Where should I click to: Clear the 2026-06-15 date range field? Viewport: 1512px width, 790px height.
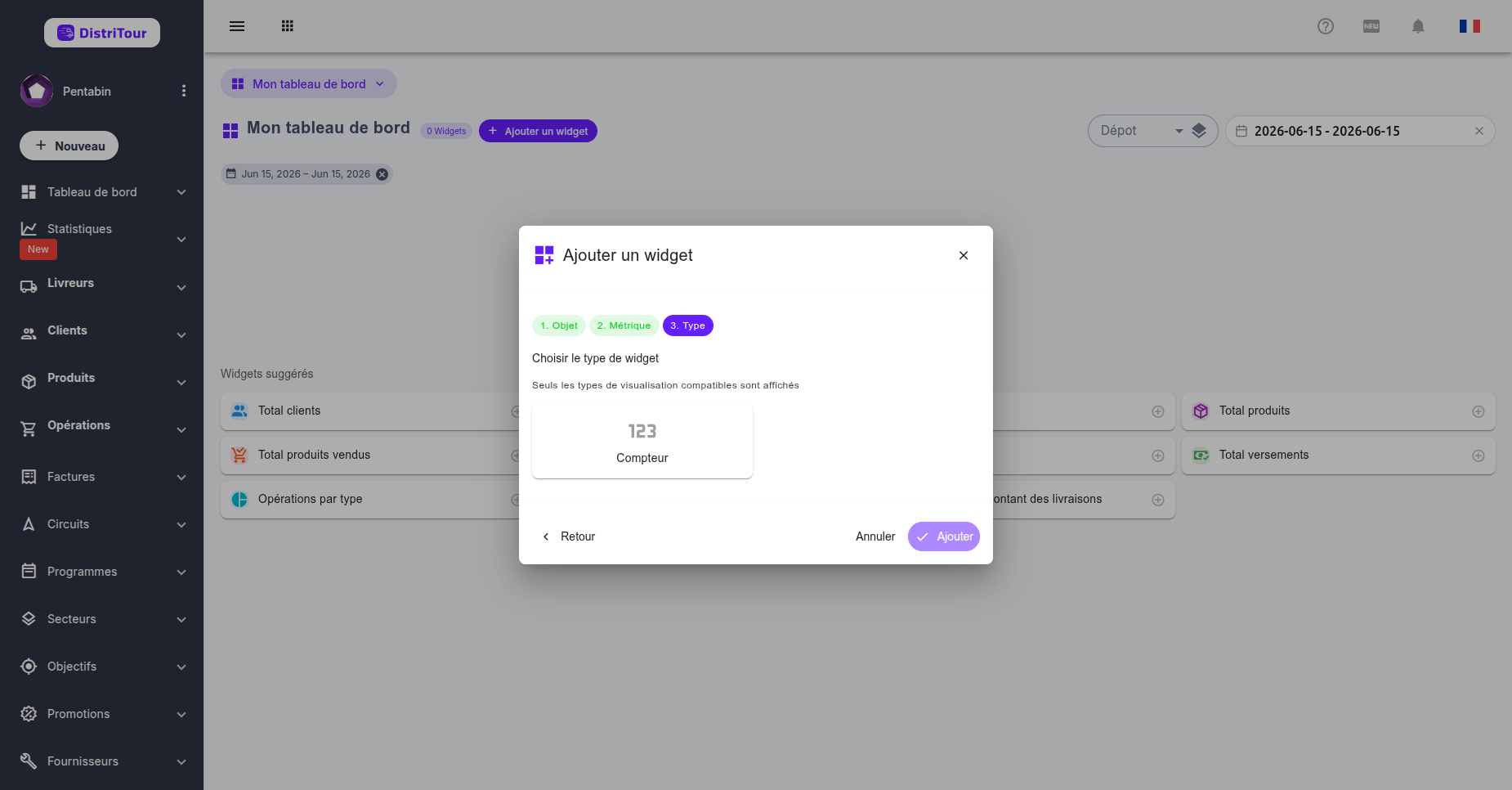1479,131
